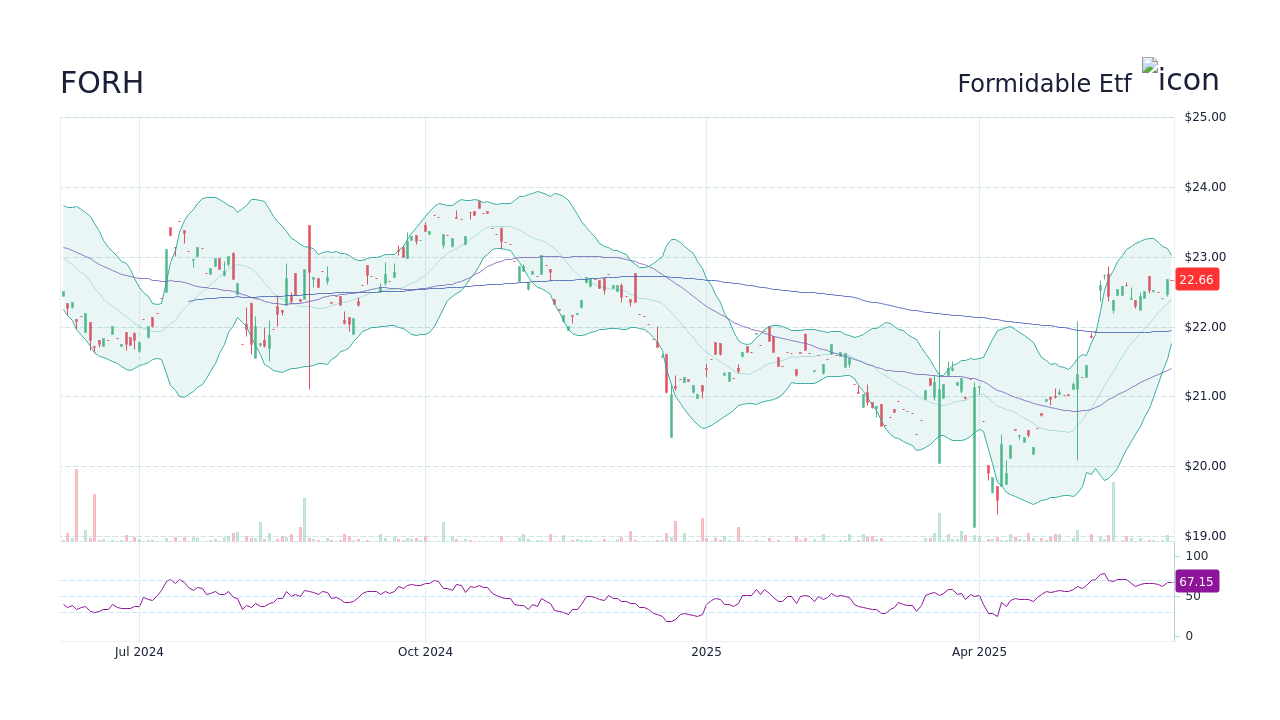Click the $22.00 price axis label
Viewport: 1280px width, 720px height.
tap(1205, 327)
